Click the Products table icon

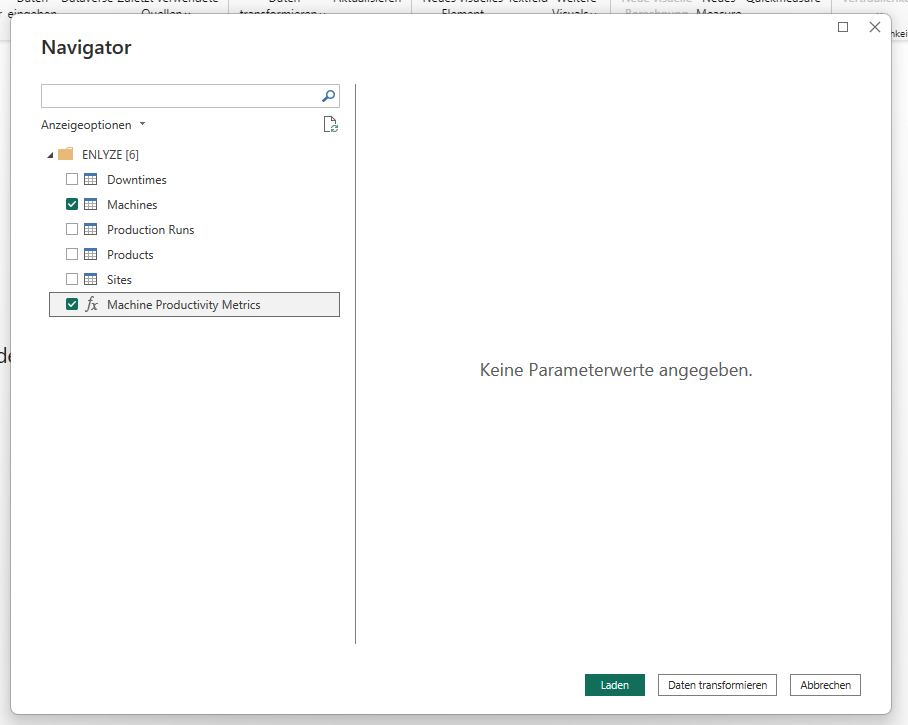tap(91, 255)
